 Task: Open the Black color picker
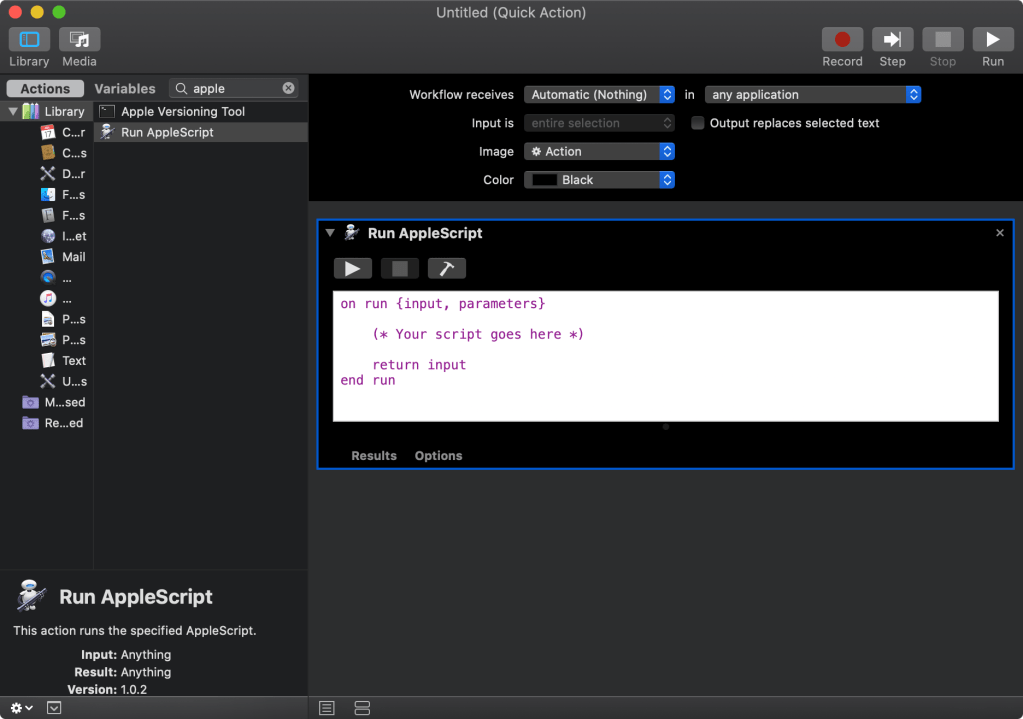(x=599, y=180)
